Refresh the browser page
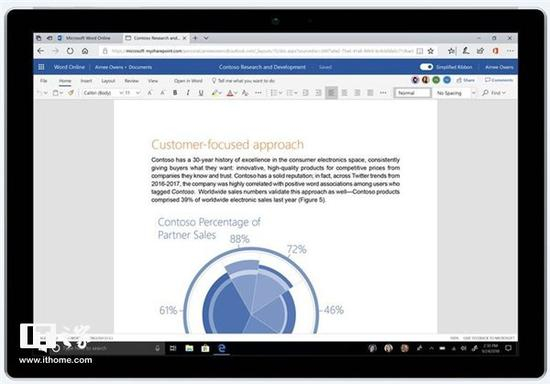Viewport: 550px width, 384px height. coord(70,51)
